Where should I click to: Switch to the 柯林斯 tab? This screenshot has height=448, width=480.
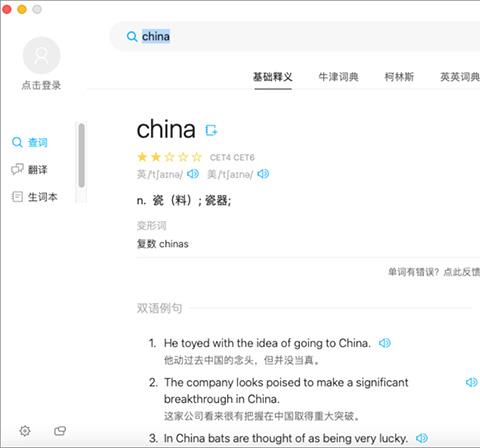tap(399, 77)
